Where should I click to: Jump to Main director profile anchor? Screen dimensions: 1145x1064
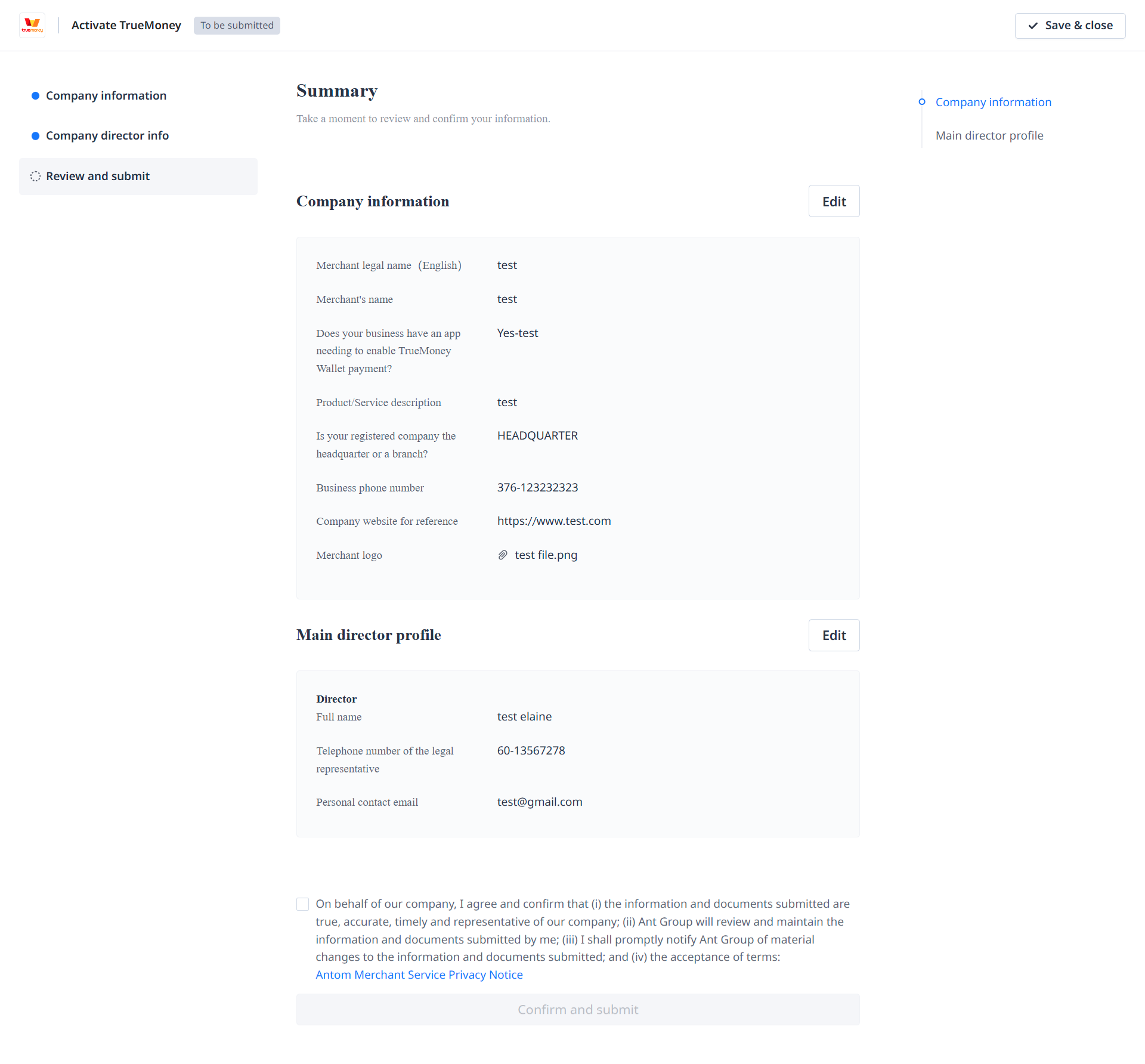point(989,136)
